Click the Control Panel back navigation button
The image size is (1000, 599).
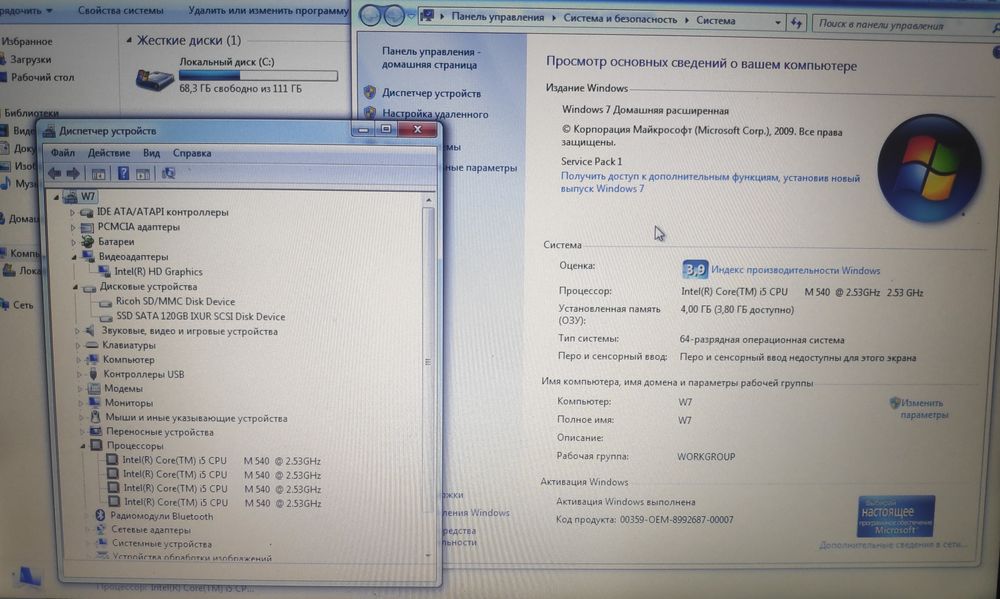pos(370,15)
